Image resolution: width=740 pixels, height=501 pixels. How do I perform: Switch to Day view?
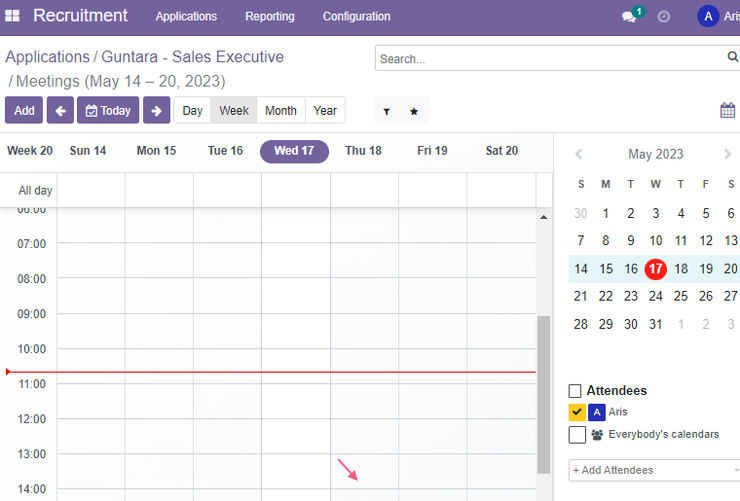click(193, 110)
